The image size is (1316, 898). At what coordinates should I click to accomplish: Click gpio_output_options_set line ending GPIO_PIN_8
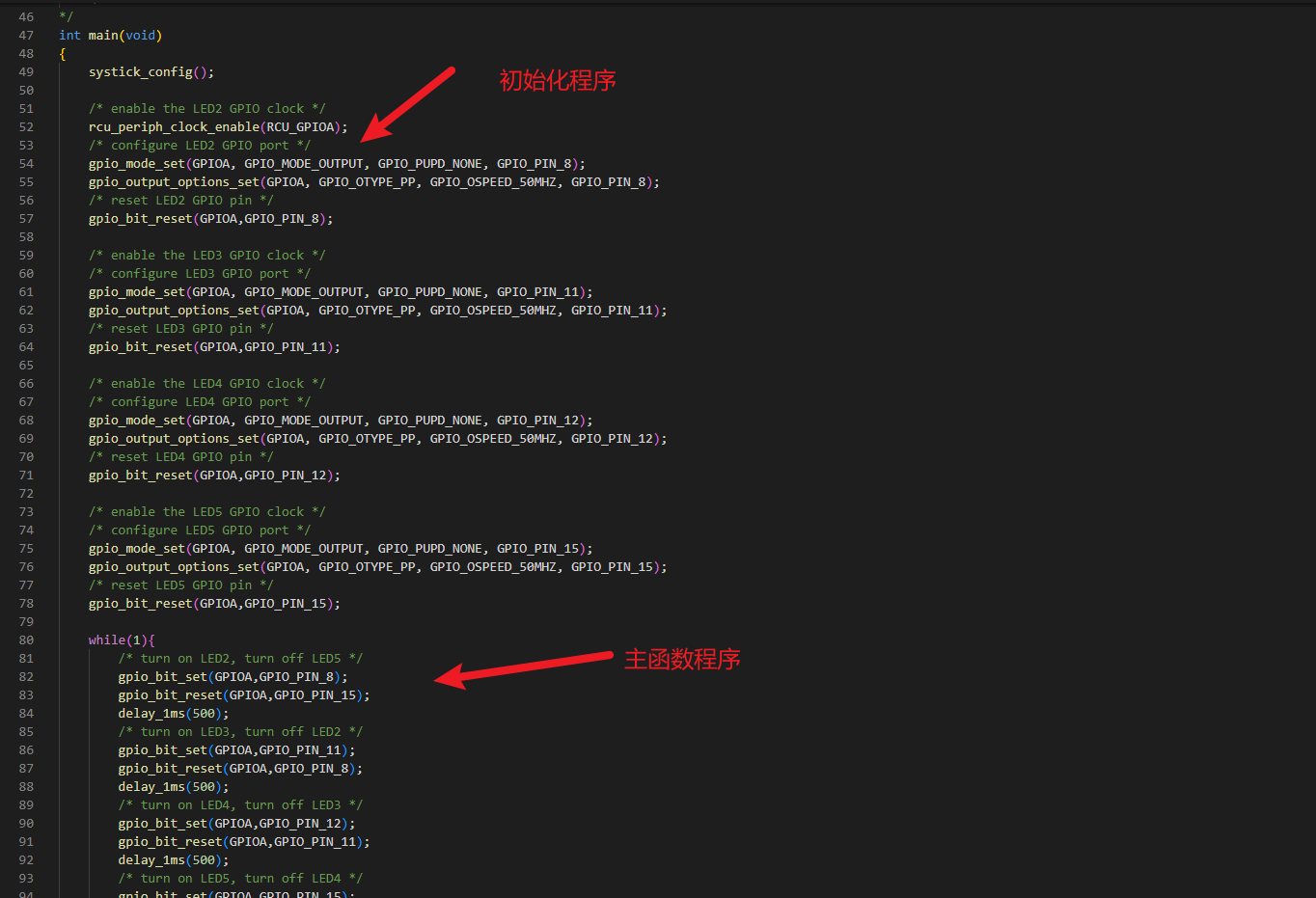(374, 182)
